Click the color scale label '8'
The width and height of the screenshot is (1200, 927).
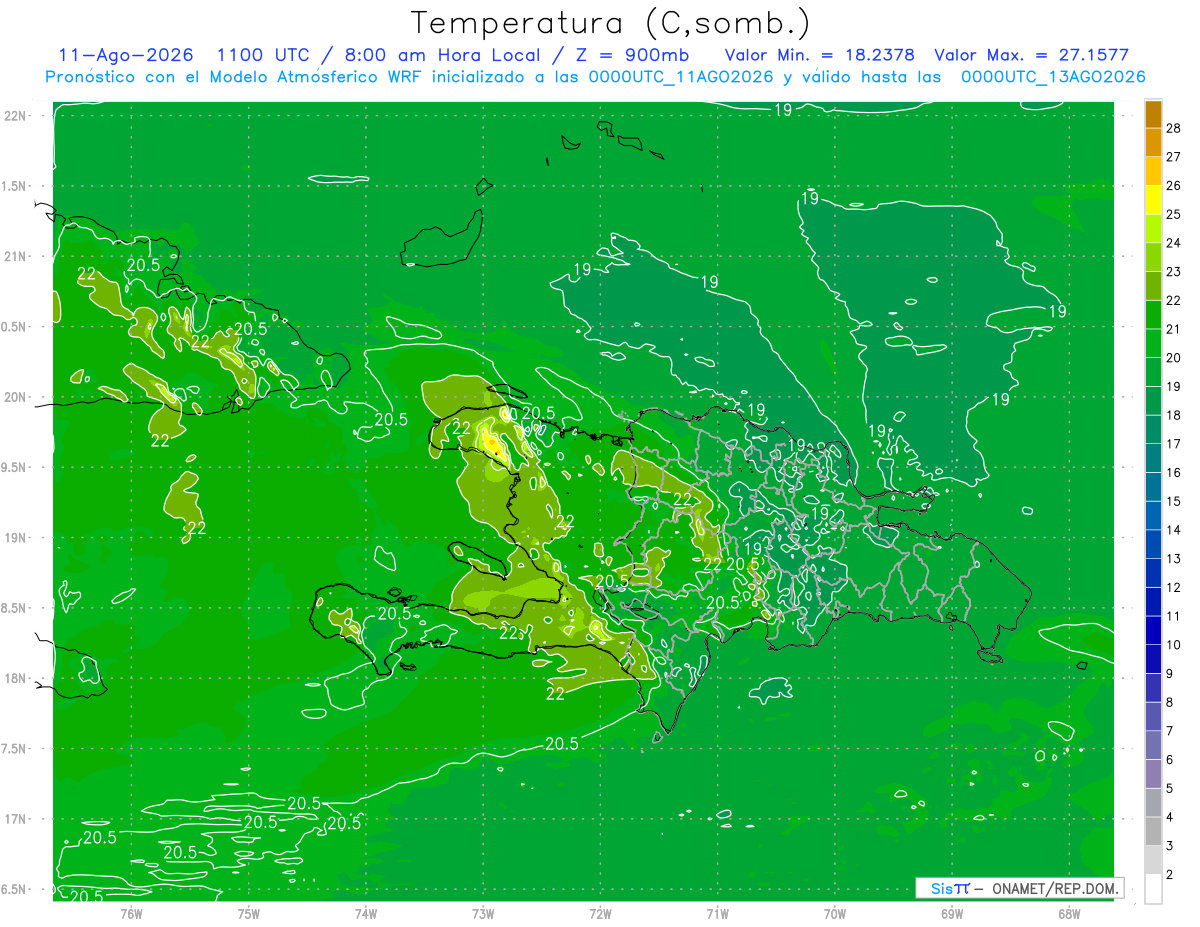tap(1171, 702)
